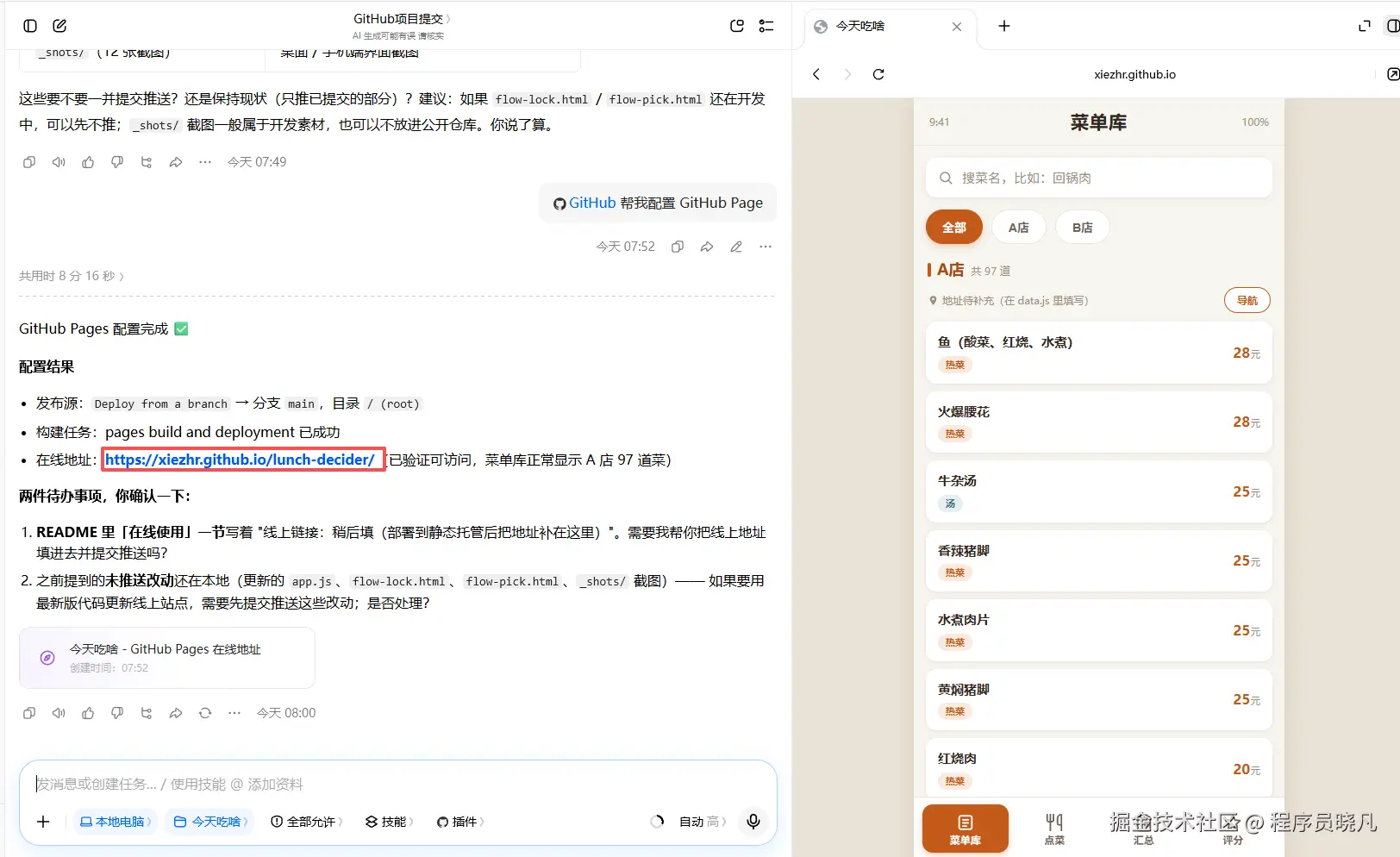Viewport: 1400px width, 857px height.
Task: Close the 今天吃啥 browser tab
Action: tap(957, 27)
